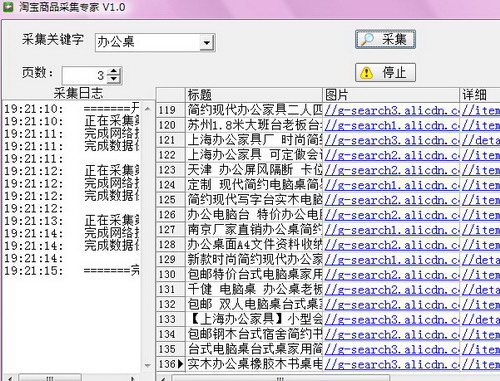Select title cell 办公桌面A4文件资料收纳
Viewport: 500px width, 381px height.
click(x=254, y=244)
